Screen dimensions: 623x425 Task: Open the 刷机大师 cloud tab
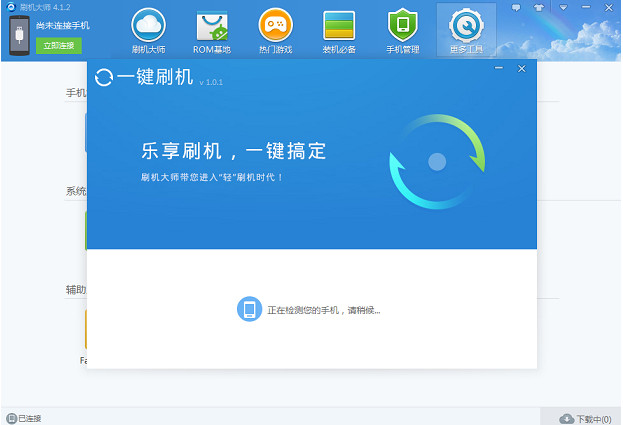pos(148,31)
